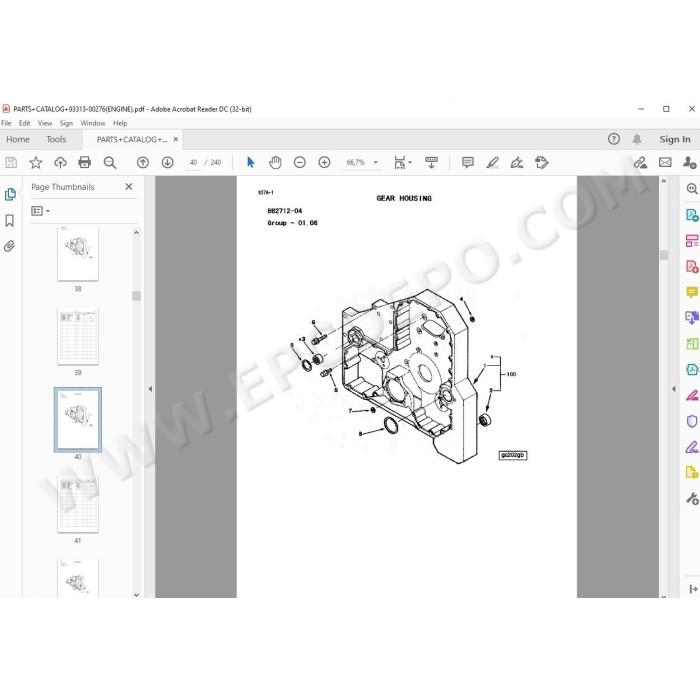Viewport: 700px width, 700px height.
Task: Select page 38 thumbnail
Action: point(78,253)
